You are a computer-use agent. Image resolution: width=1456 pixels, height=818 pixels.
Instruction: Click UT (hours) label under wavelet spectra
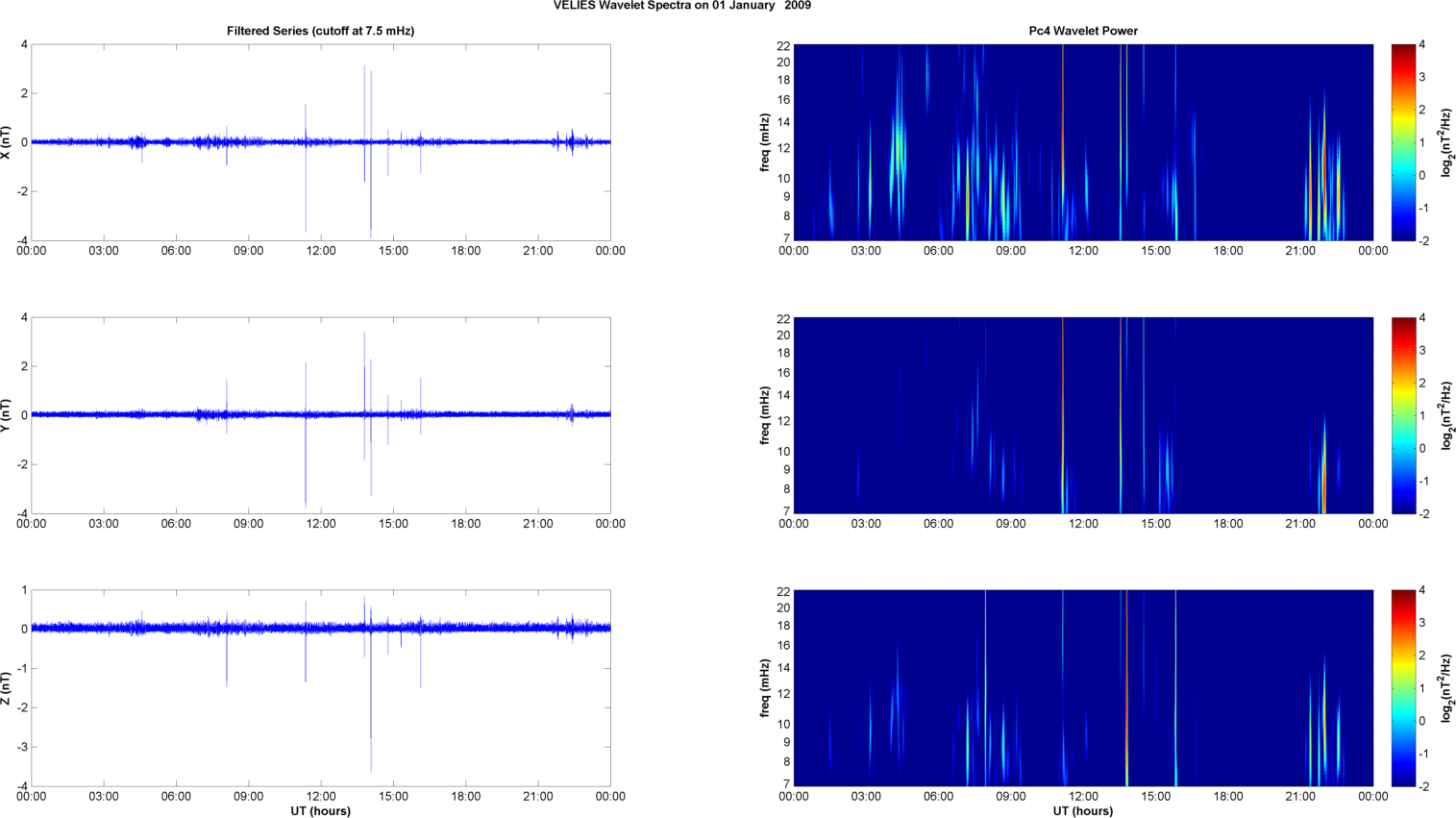(1082, 811)
